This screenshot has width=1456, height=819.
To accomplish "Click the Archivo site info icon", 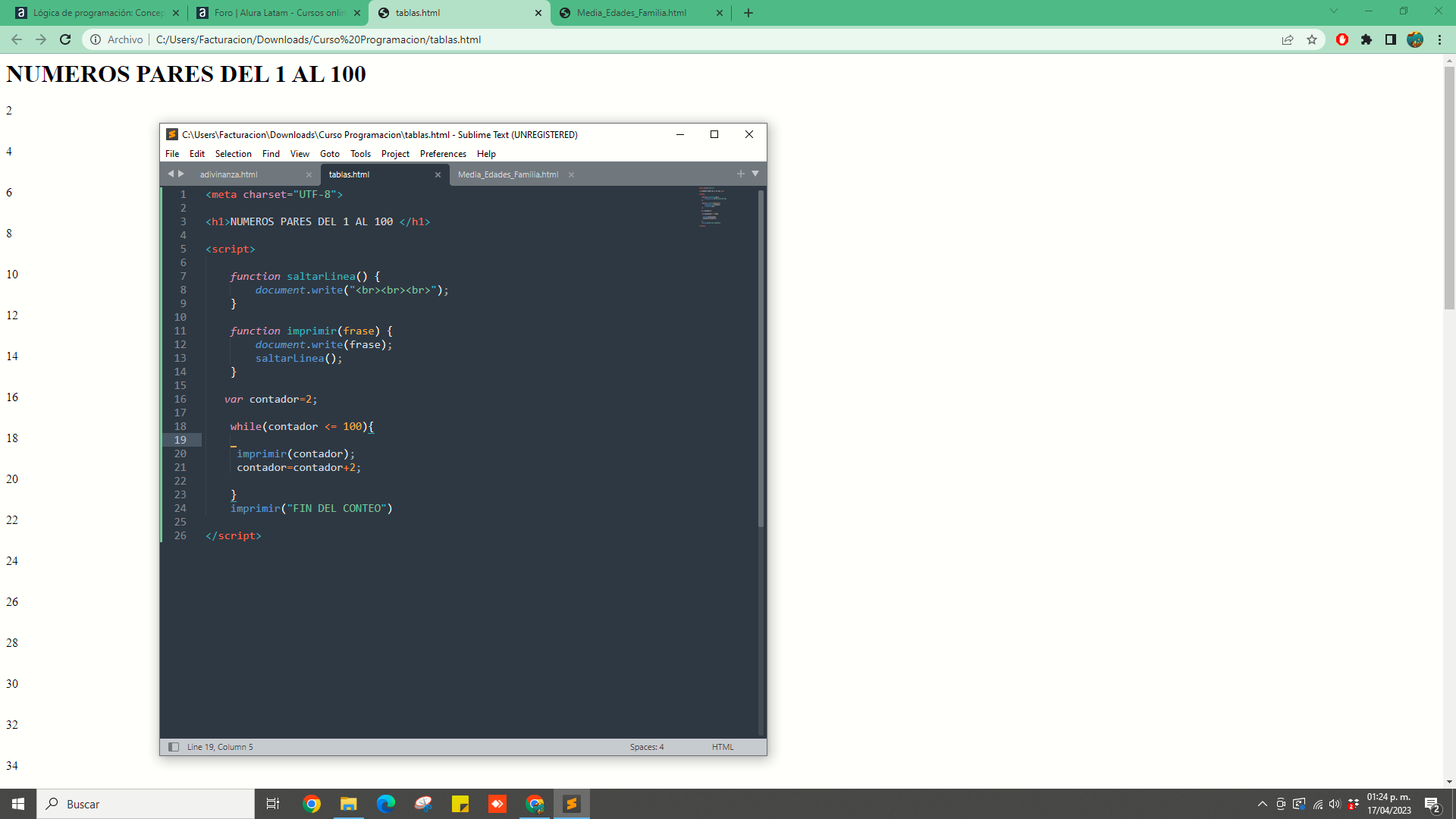I will tap(96, 39).
